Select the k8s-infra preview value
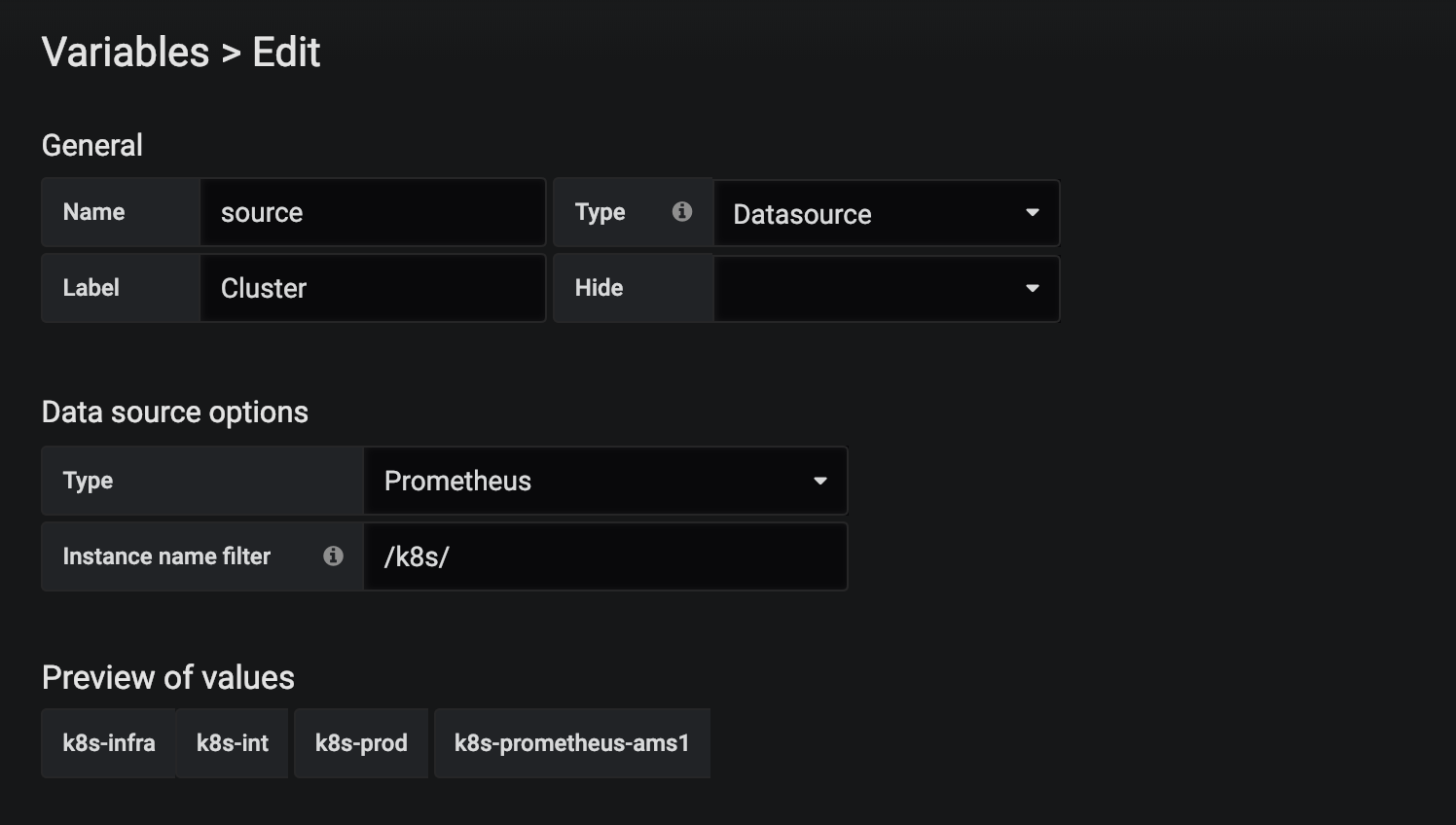Viewport: 1456px width, 825px height. point(109,743)
